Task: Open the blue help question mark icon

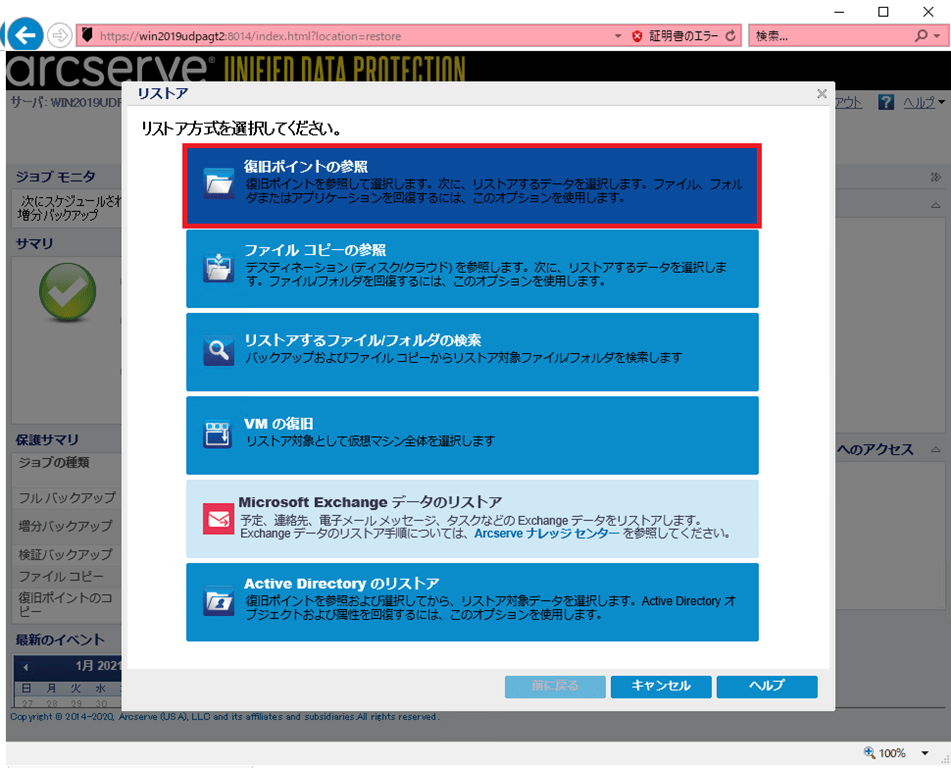Action: (x=886, y=103)
